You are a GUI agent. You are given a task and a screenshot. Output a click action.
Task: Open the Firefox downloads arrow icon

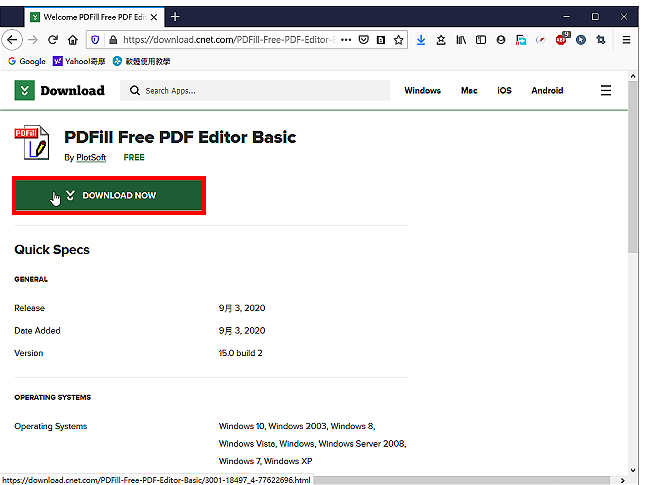(421, 40)
